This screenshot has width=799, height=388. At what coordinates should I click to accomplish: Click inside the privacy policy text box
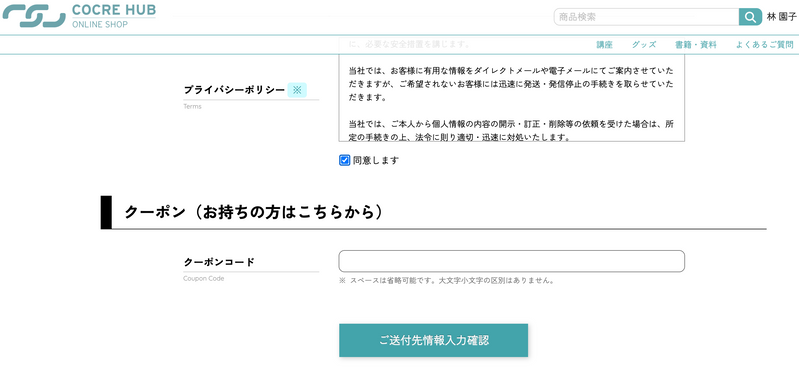[x=512, y=90]
